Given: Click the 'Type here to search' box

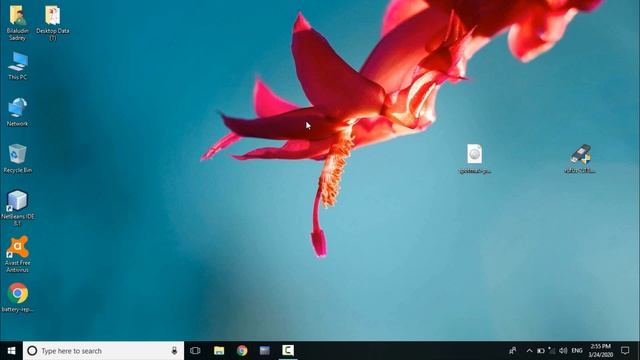Looking at the screenshot, I should point(103,351).
